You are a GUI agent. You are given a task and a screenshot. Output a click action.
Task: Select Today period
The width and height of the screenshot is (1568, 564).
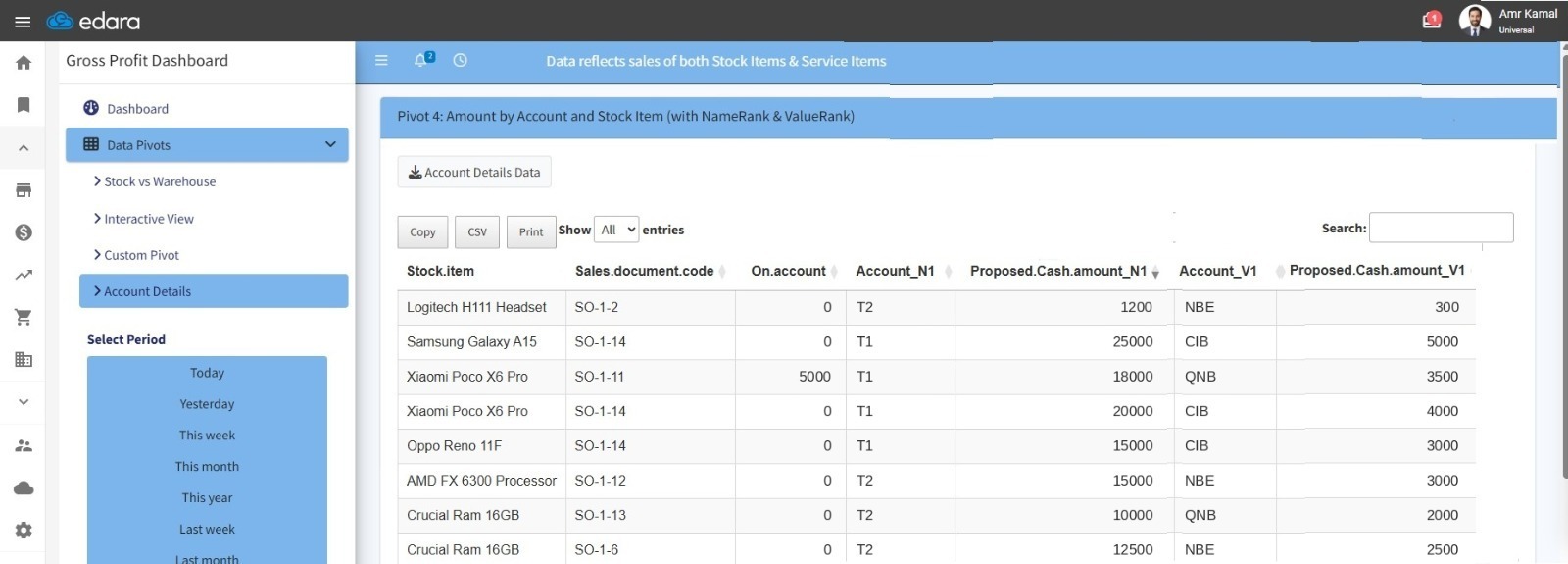pyautogui.click(x=207, y=373)
